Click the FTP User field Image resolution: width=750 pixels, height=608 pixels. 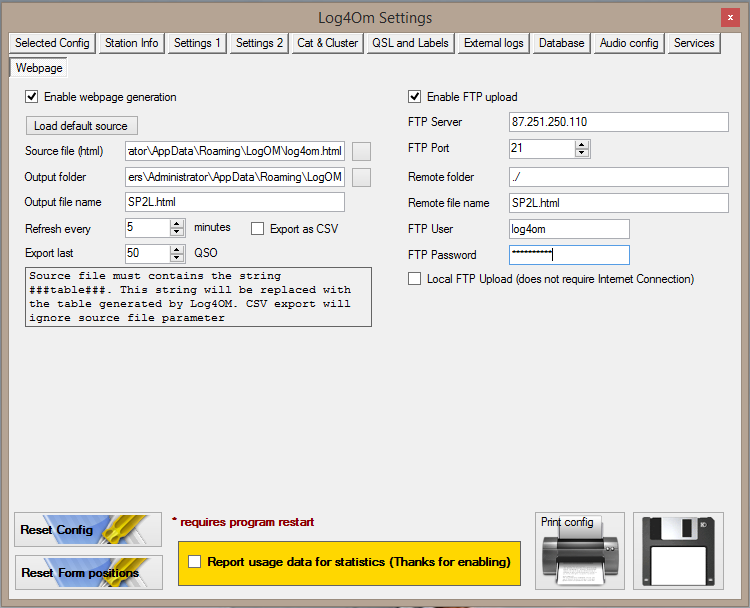pos(569,229)
